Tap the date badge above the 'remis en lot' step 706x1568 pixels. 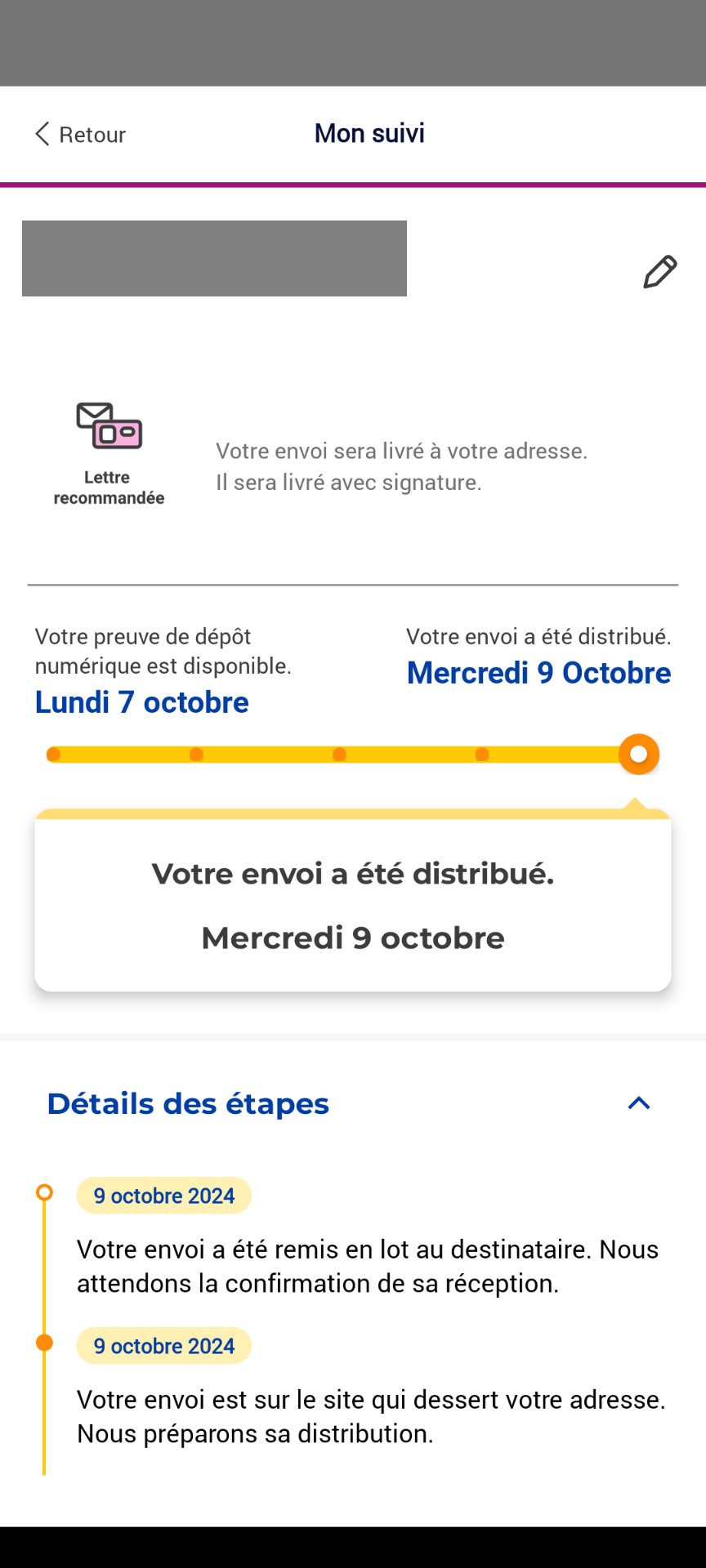164,1196
